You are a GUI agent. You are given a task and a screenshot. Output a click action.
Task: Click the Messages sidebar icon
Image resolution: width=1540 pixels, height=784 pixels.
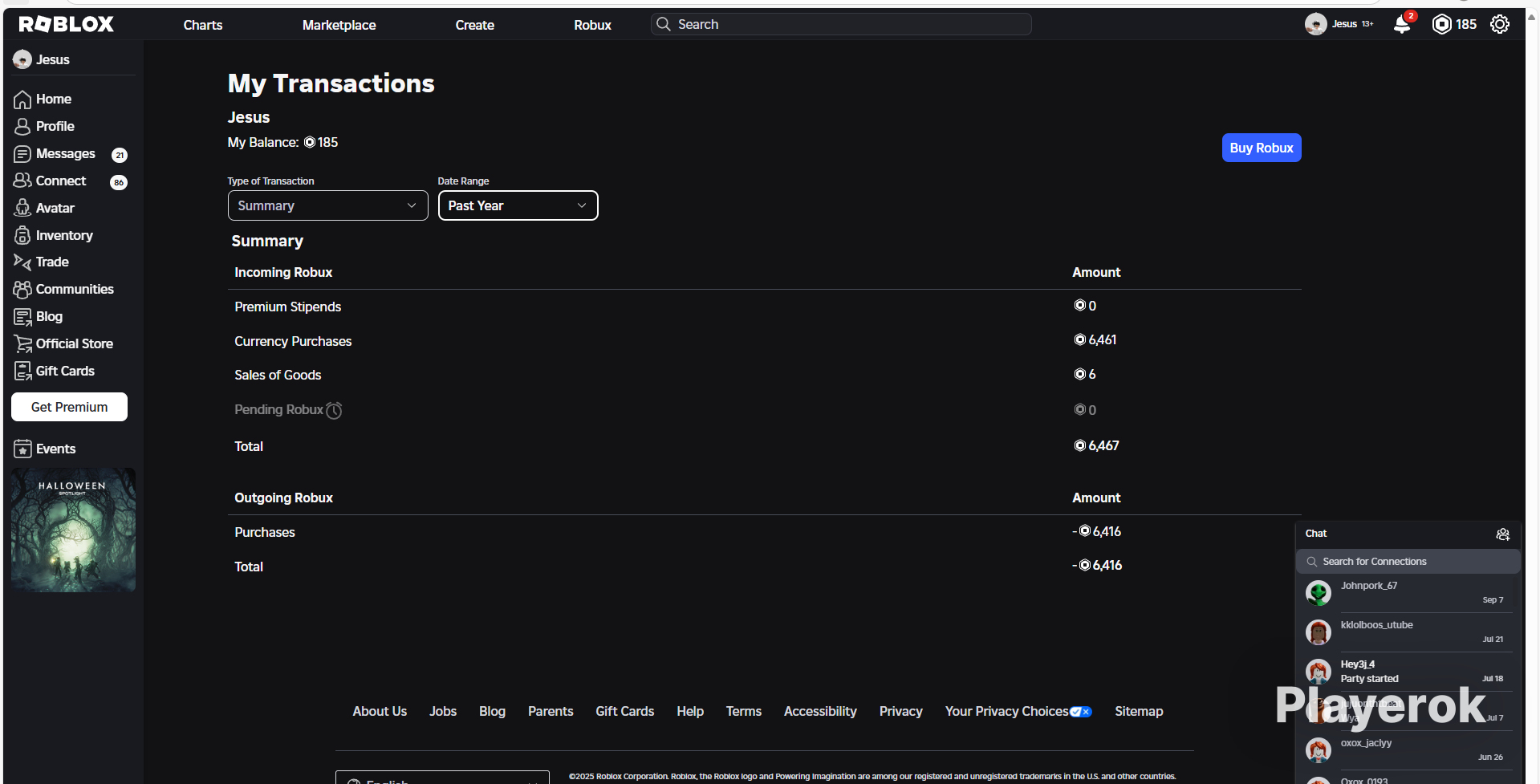[x=22, y=154]
